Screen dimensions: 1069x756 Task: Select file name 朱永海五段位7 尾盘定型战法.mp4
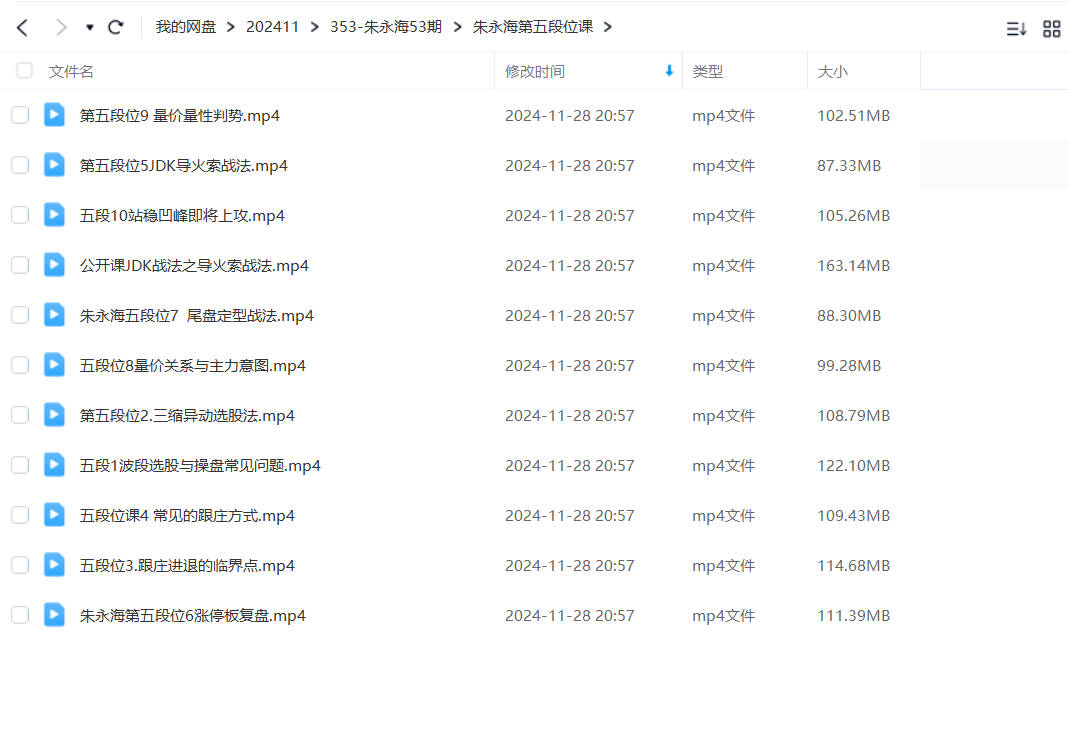196,316
